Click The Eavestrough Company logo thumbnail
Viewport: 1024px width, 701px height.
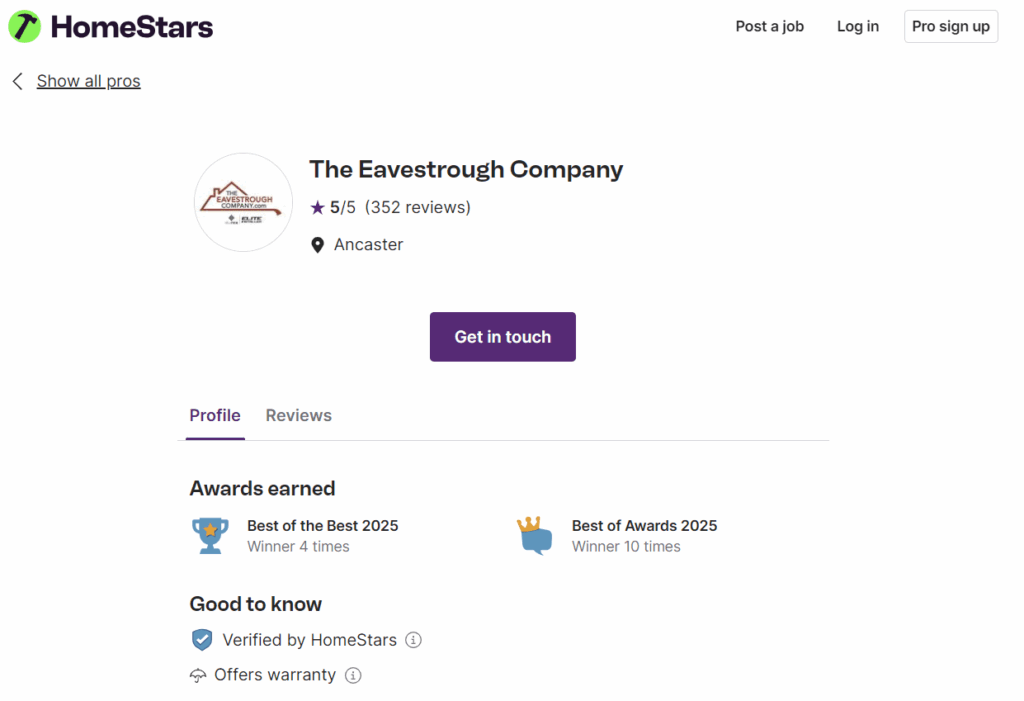tap(243, 202)
